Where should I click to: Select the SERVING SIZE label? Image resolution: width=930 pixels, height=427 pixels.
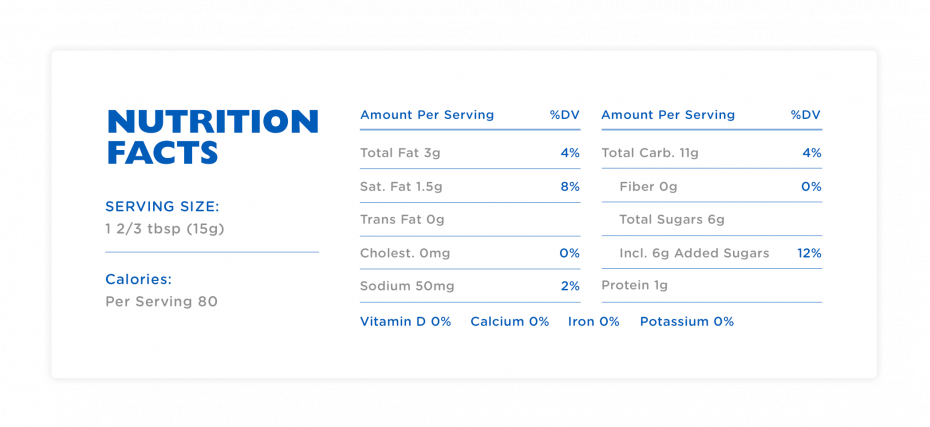(163, 206)
